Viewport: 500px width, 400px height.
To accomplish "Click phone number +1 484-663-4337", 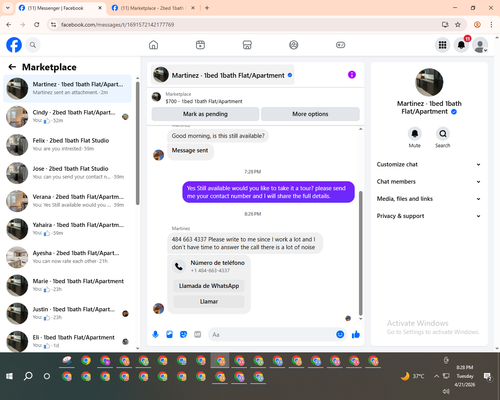I will tap(210, 271).
